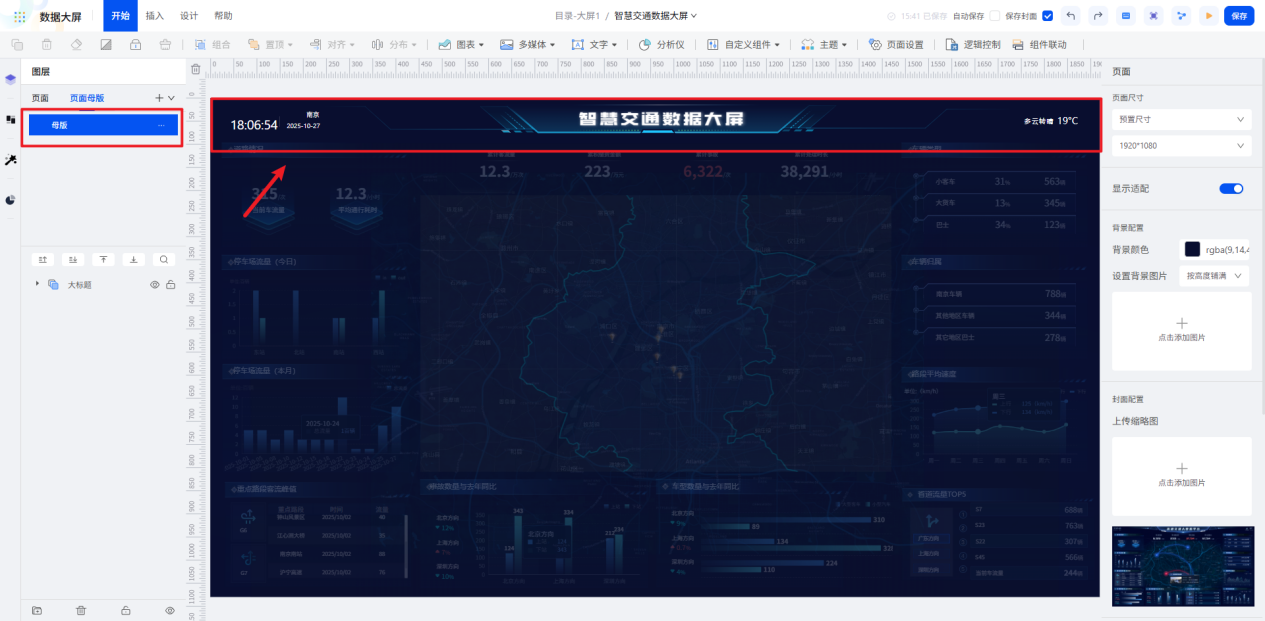Expand the 大标题 layer tree arrow

pyautogui.click(x=37, y=284)
